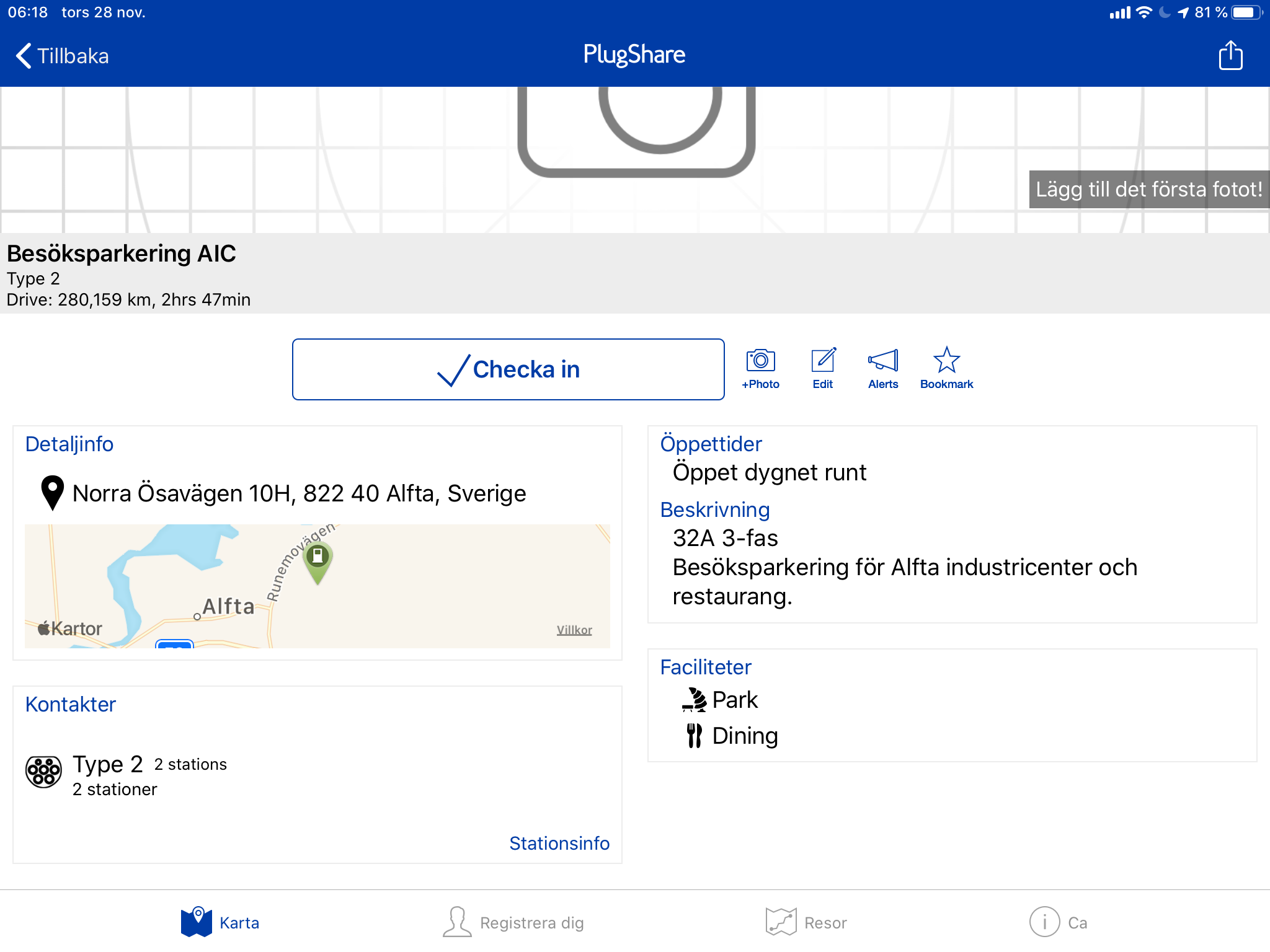This screenshot has width=1270, height=952.
Task: Add a photo with +Photo icon
Action: pyautogui.click(x=760, y=369)
